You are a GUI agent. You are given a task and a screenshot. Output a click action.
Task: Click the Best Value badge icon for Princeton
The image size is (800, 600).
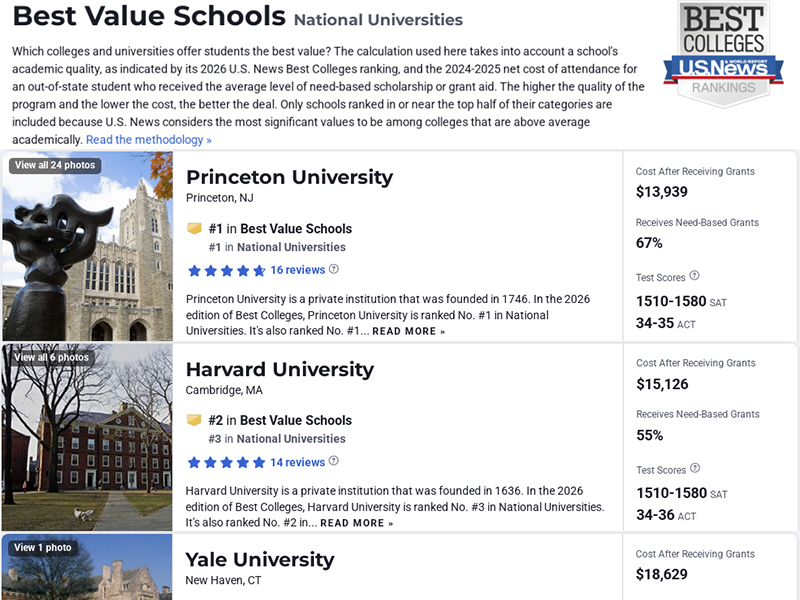pyautogui.click(x=195, y=228)
